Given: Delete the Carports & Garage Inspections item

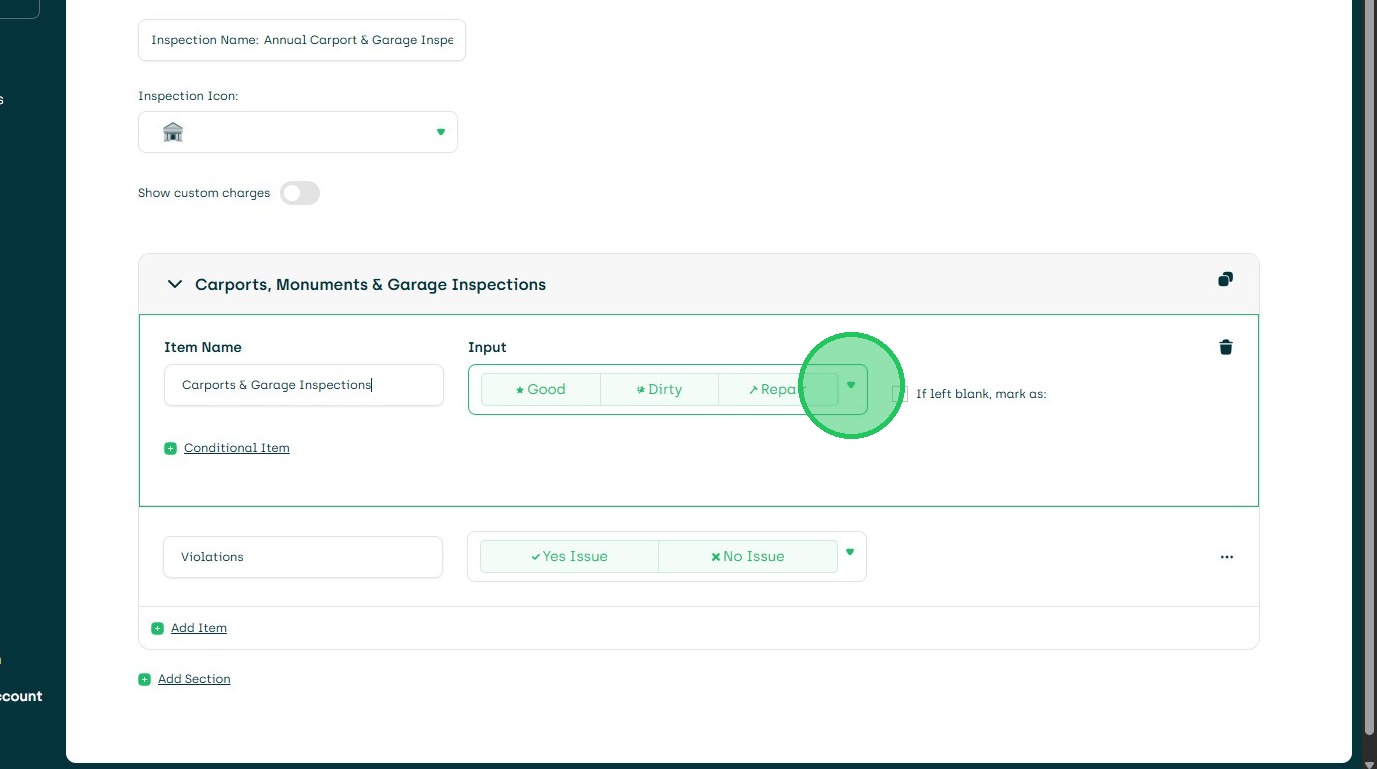Looking at the screenshot, I should [1226, 347].
